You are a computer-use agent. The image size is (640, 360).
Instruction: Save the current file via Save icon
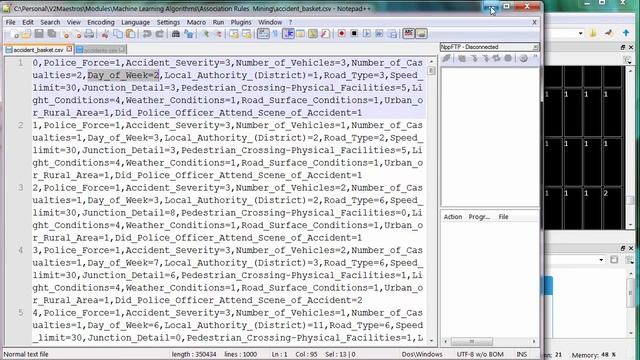click(39, 34)
